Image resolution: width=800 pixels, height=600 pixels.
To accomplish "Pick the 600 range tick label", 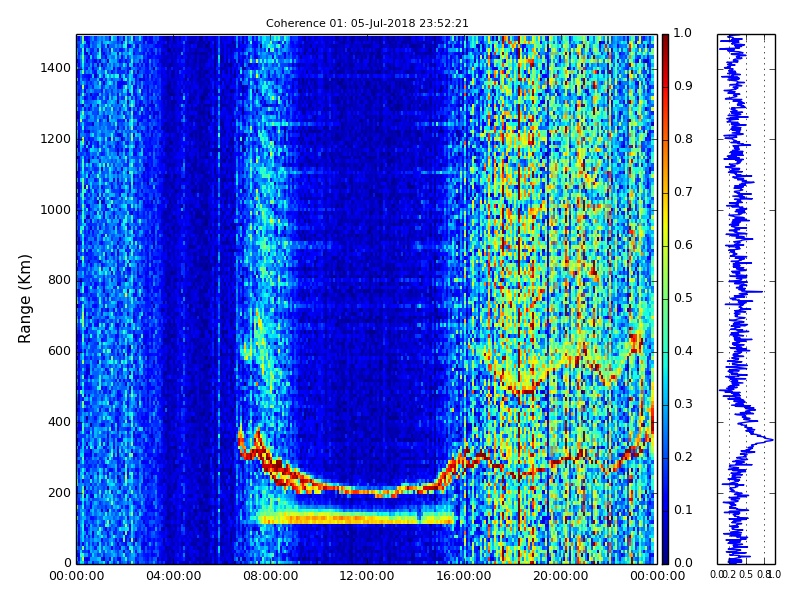I will 59,351.
